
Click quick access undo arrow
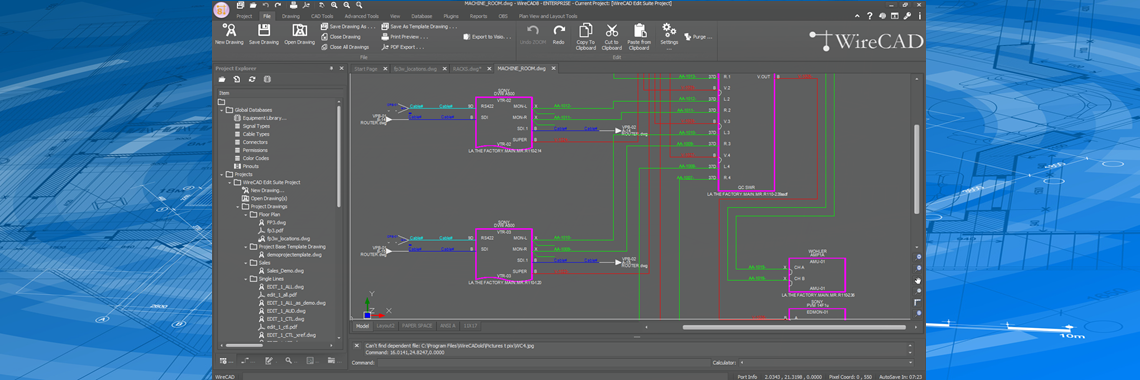266,4
